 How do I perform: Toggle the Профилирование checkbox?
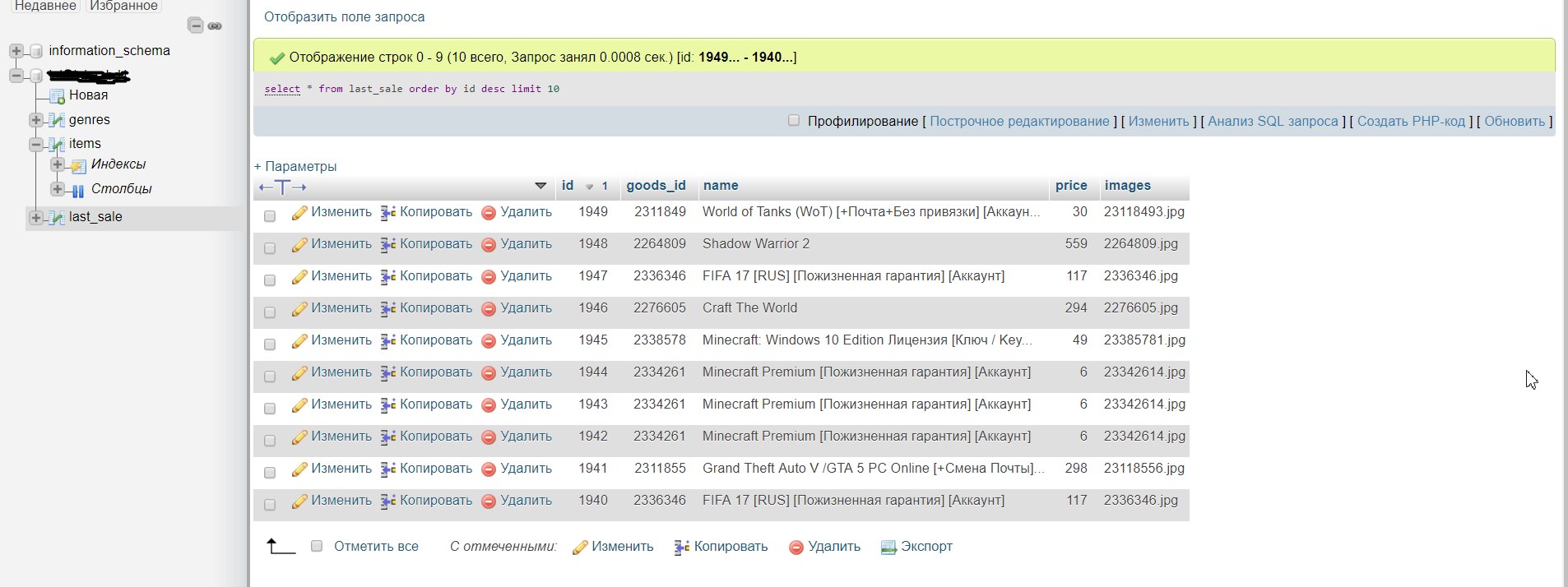pos(794,120)
